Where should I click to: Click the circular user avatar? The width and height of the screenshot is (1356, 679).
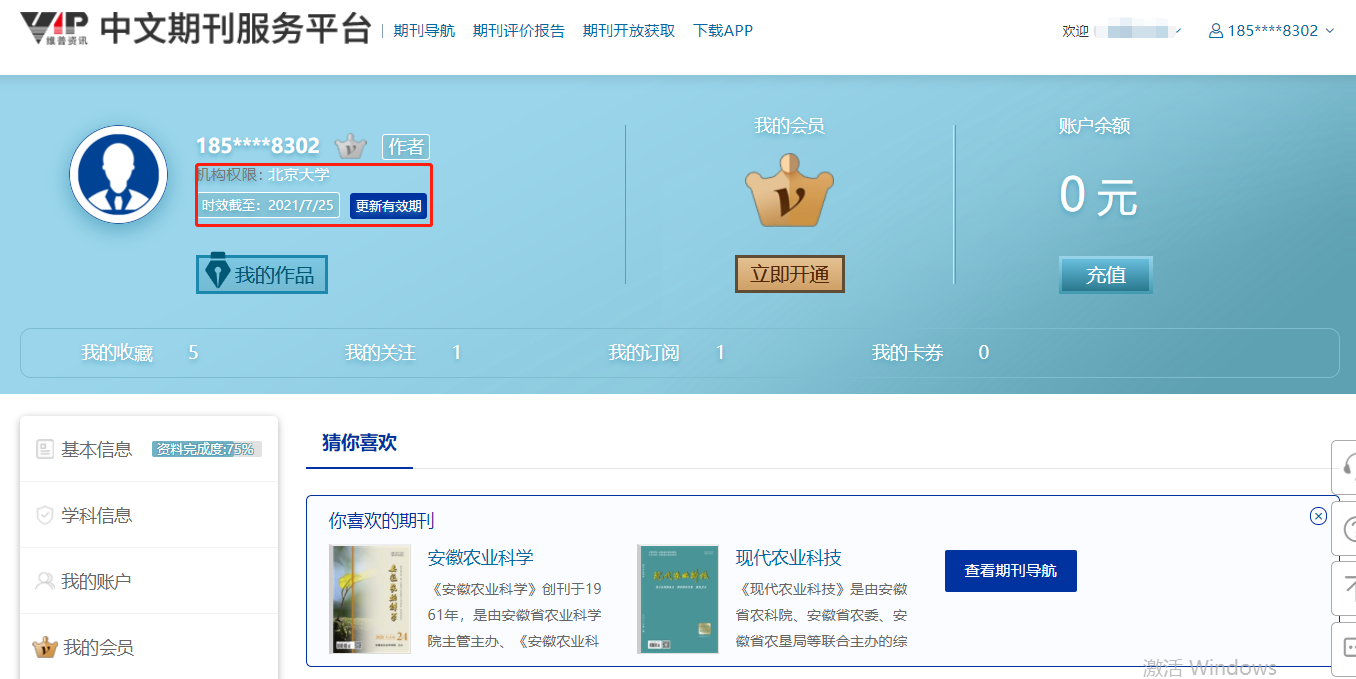tap(118, 173)
